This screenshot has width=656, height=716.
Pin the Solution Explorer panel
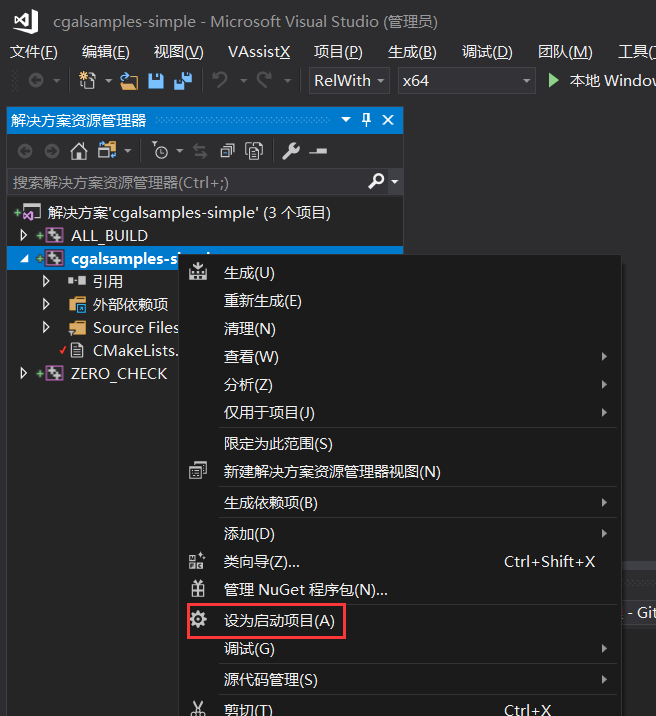[366, 120]
